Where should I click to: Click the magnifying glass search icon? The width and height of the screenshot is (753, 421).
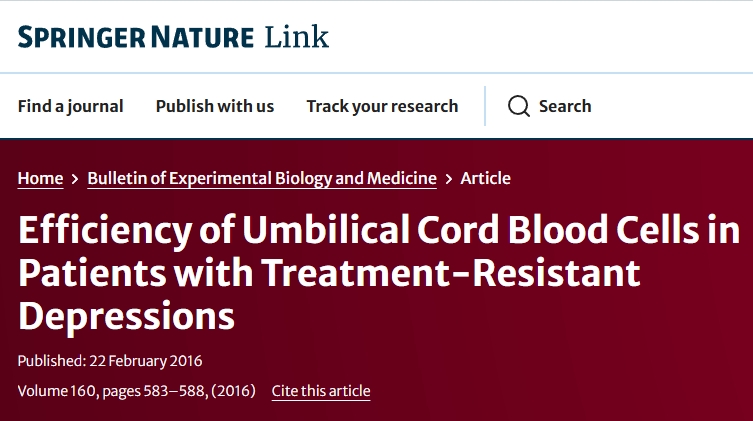tap(518, 106)
